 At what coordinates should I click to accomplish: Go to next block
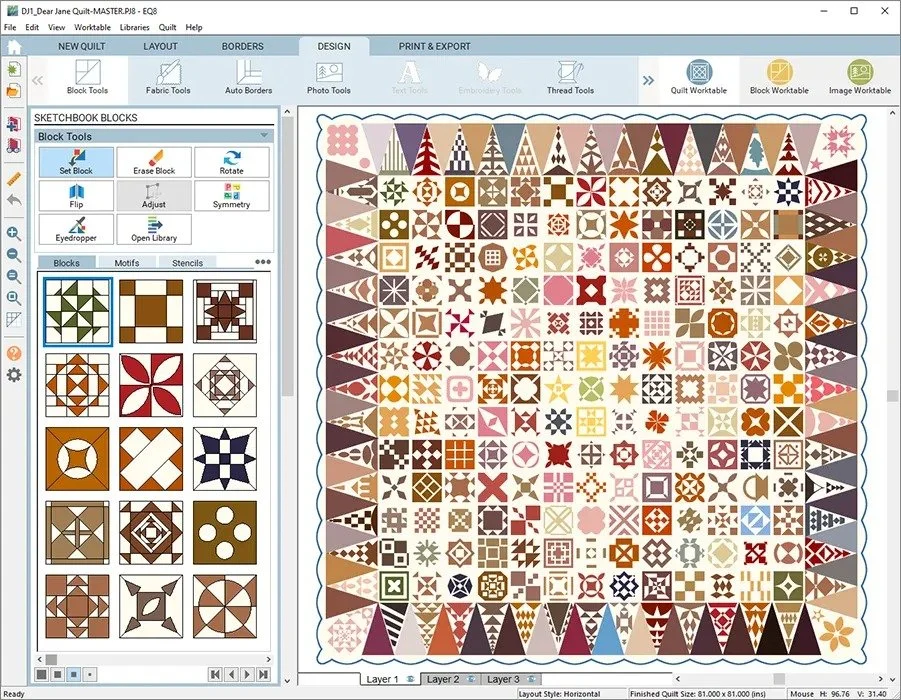pyautogui.click(x=248, y=674)
